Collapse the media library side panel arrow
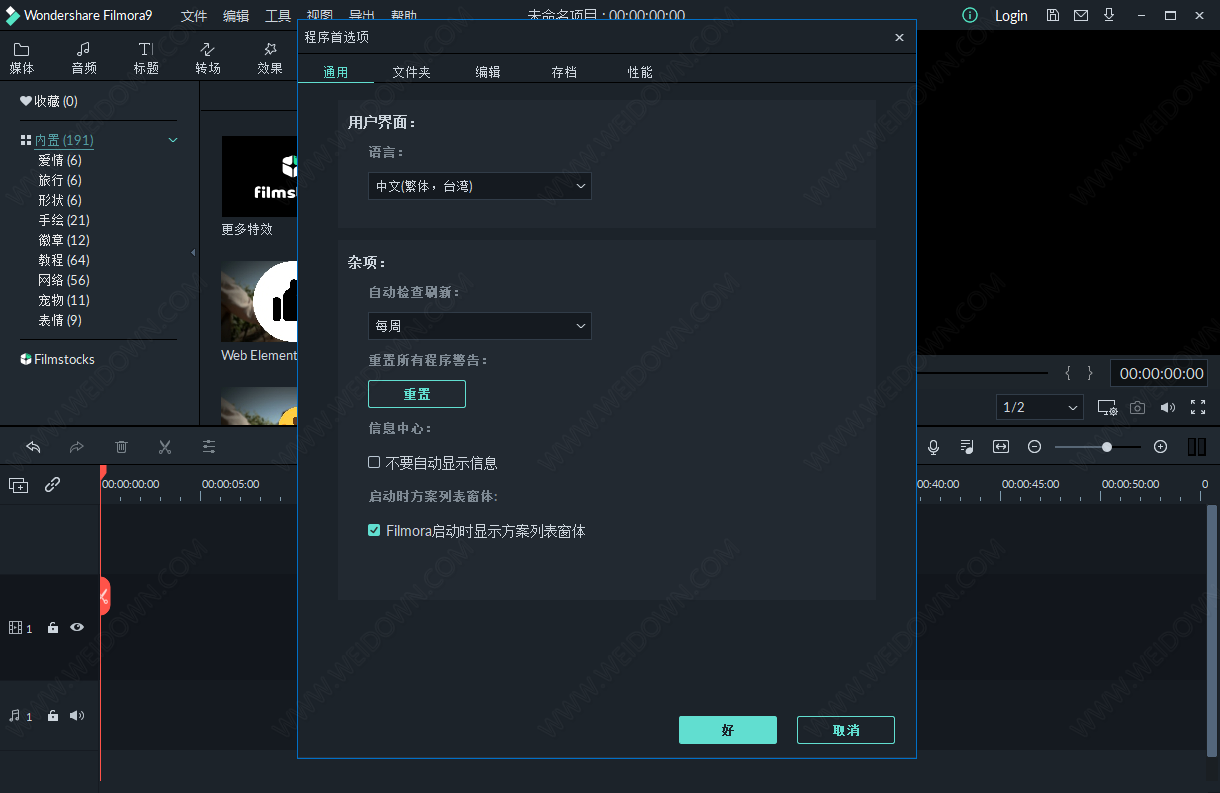This screenshot has height=793, width=1220. pos(193,253)
